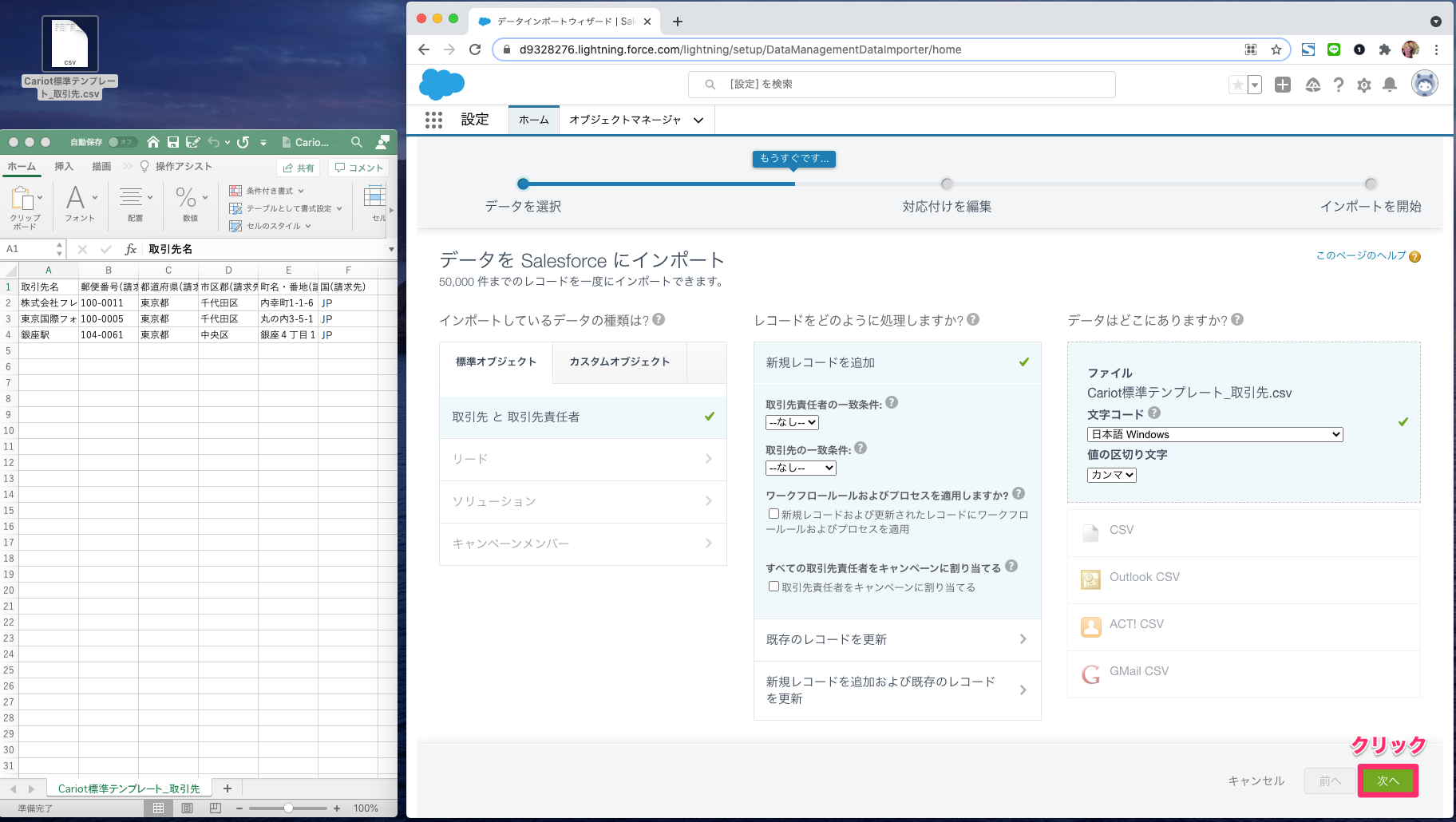The height and width of the screenshot is (822, 1456).
Task: Check the workflow rules and processes checkbox
Action: click(773, 514)
